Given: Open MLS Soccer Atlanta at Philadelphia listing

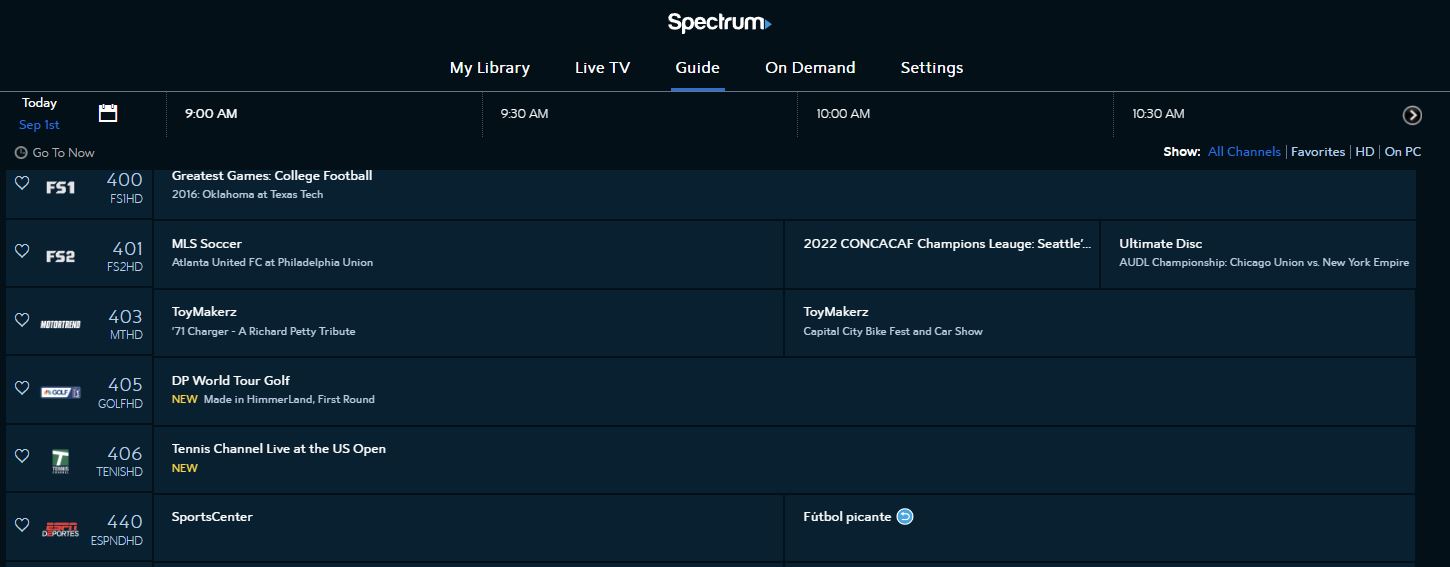Looking at the screenshot, I should point(469,255).
